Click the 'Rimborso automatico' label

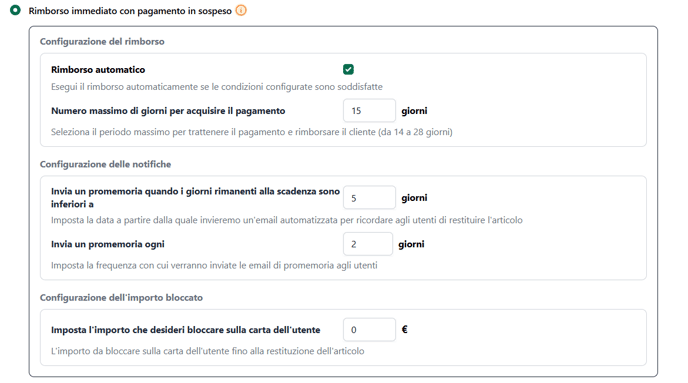(x=98, y=70)
